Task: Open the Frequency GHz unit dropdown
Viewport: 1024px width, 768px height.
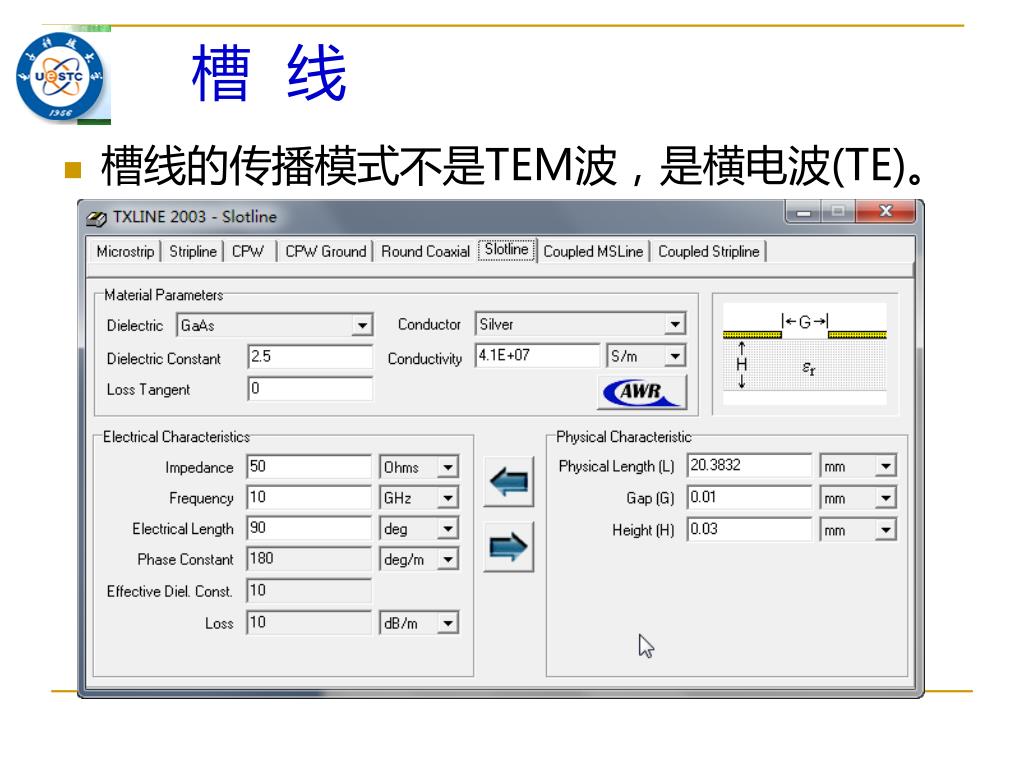Action: [x=447, y=498]
